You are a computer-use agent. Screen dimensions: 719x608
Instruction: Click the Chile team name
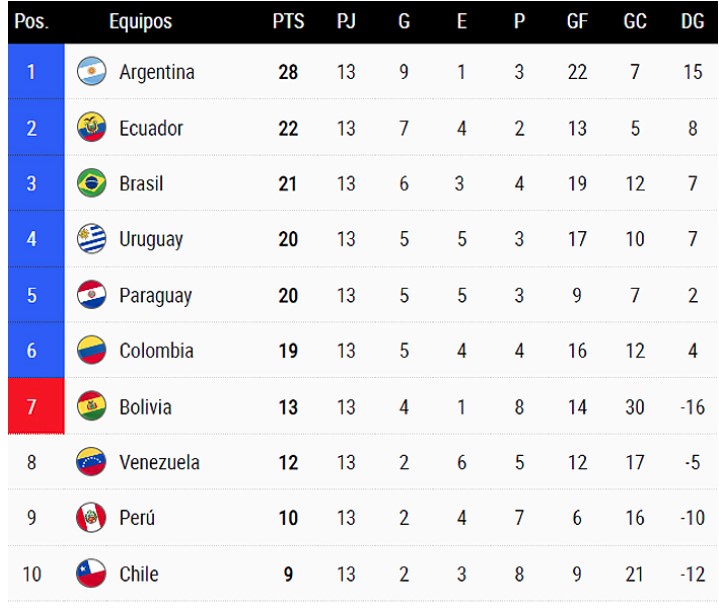[x=138, y=573]
